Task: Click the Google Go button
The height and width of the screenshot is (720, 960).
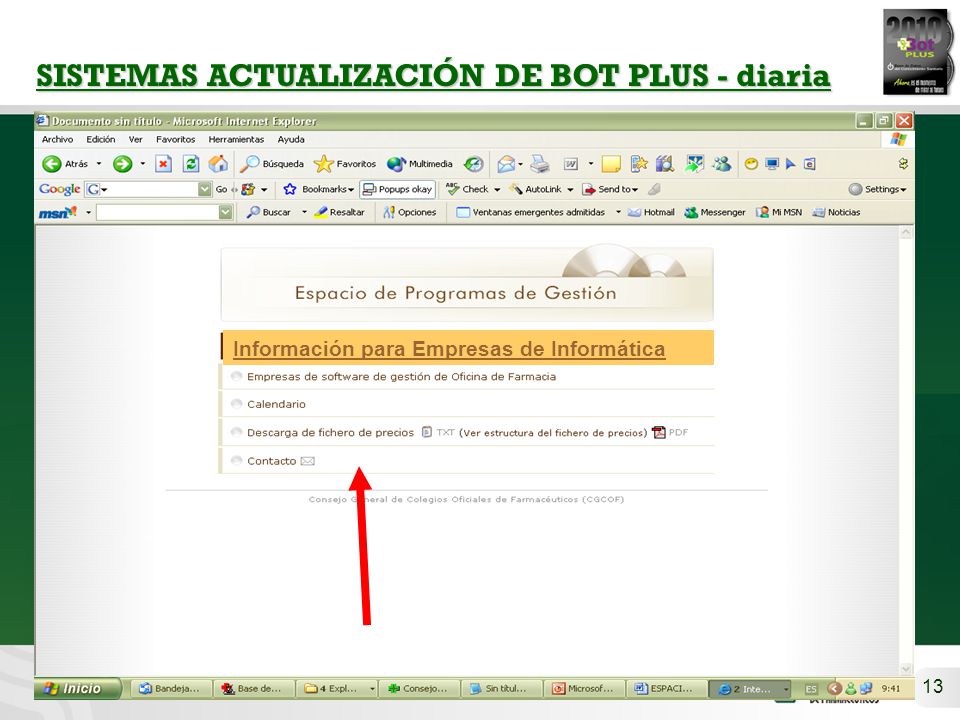Action: [221, 190]
